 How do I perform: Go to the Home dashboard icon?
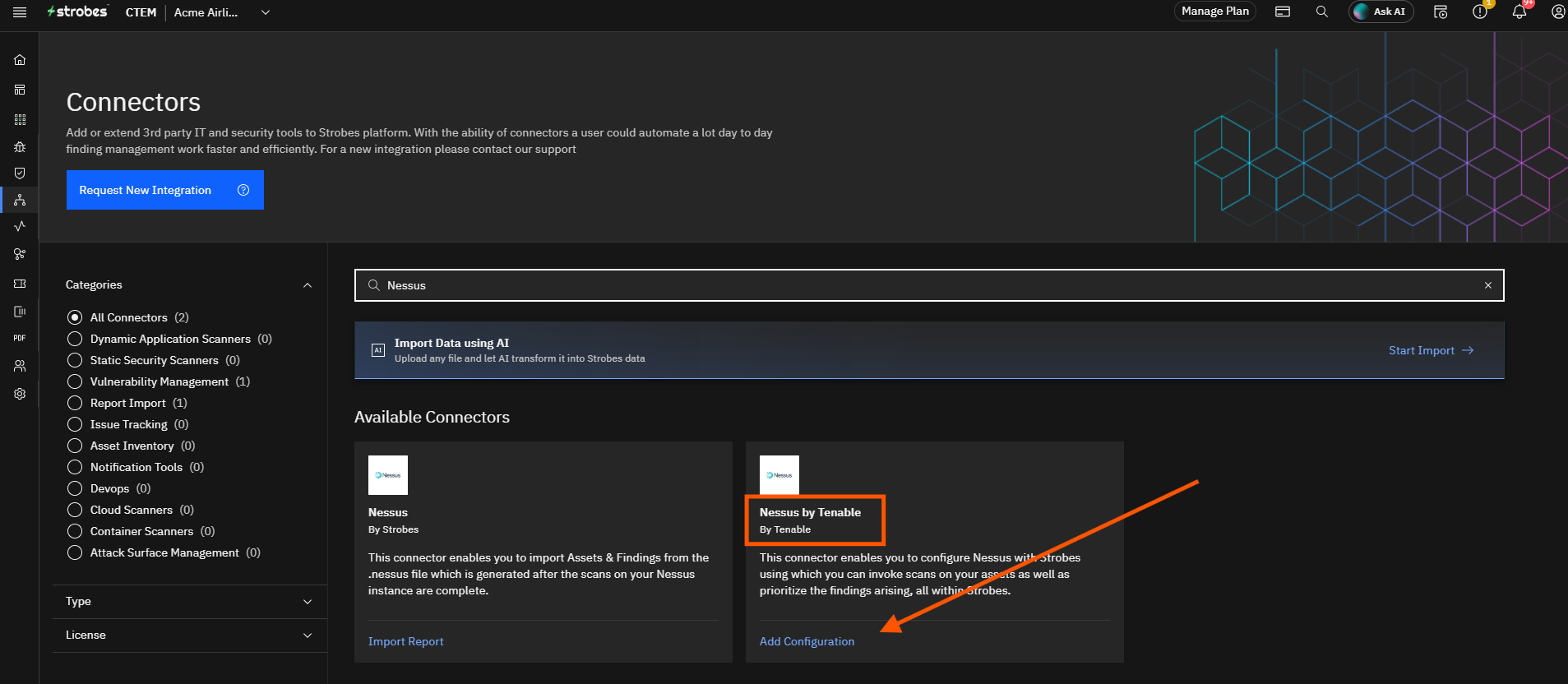click(x=20, y=60)
